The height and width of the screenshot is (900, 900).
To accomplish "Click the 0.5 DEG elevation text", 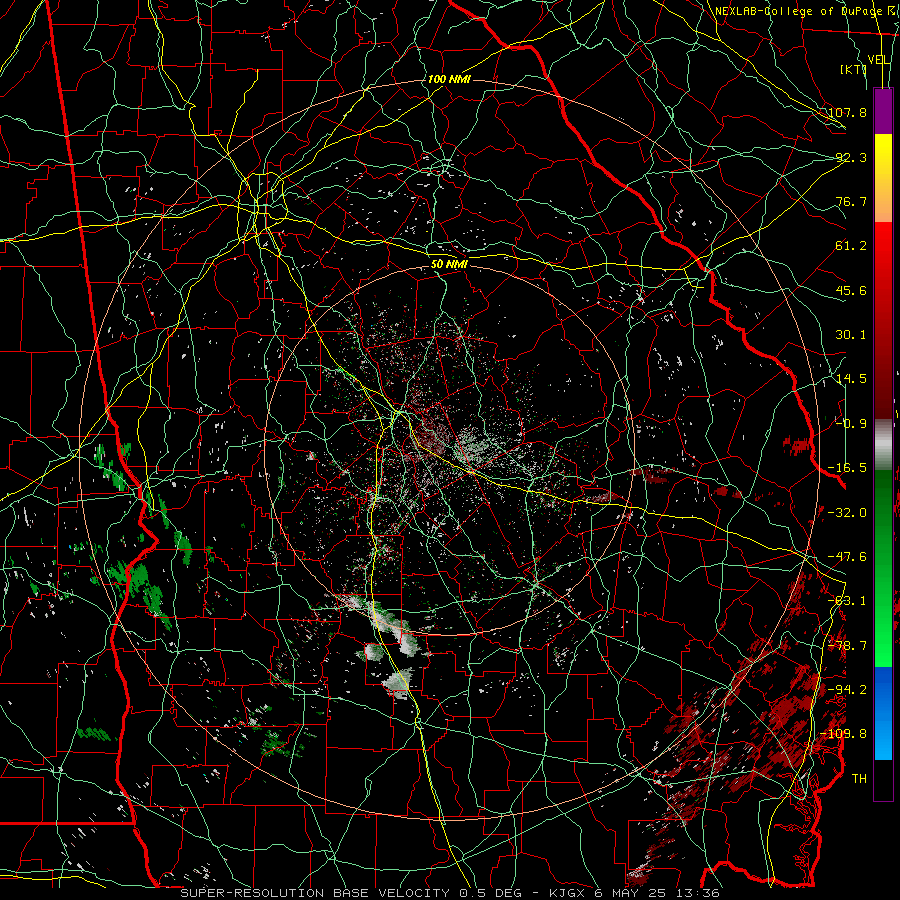I will coord(492,893).
